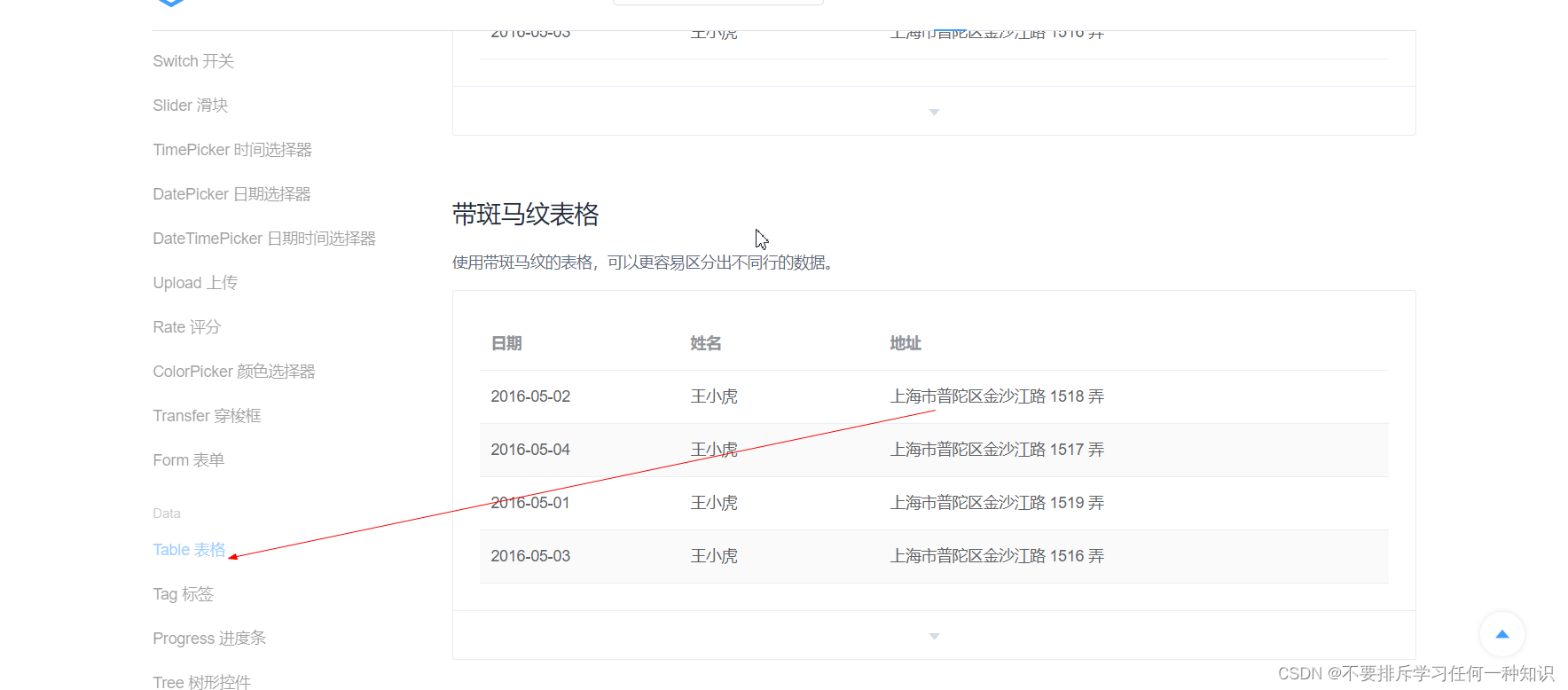Click address 上海市普陀区金沙江路 1518 弄
The image size is (1568, 690).
coord(997,396)
